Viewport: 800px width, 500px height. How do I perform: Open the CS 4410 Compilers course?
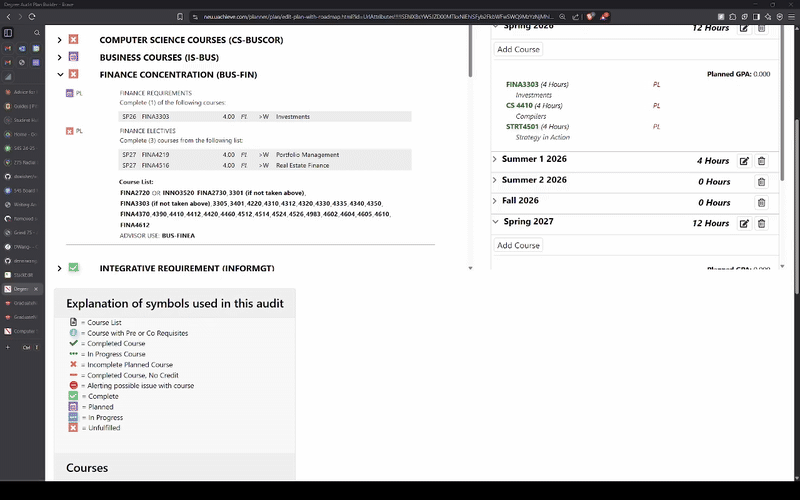[518, 105]
